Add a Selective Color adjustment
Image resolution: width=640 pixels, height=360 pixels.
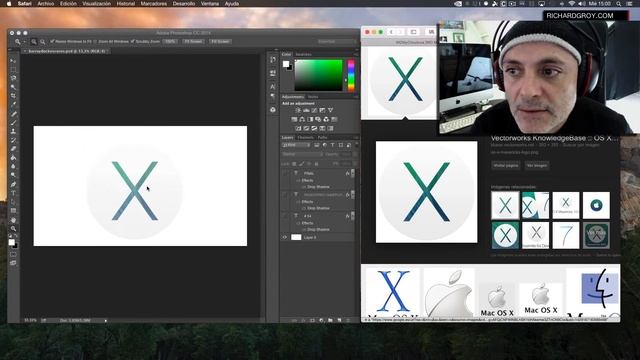coord(322,129)
